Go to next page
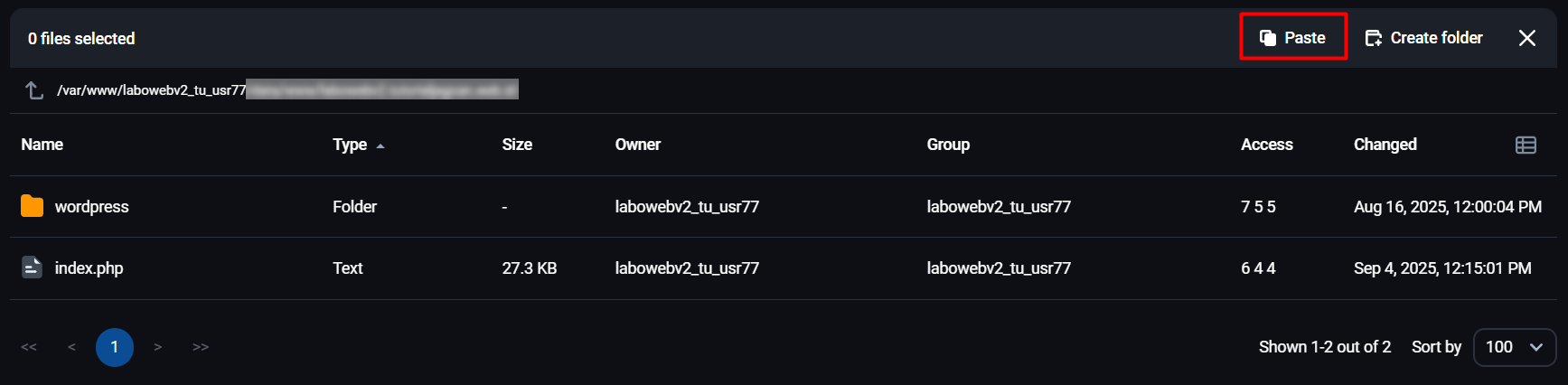The image size is (1568, 385). 158,347
